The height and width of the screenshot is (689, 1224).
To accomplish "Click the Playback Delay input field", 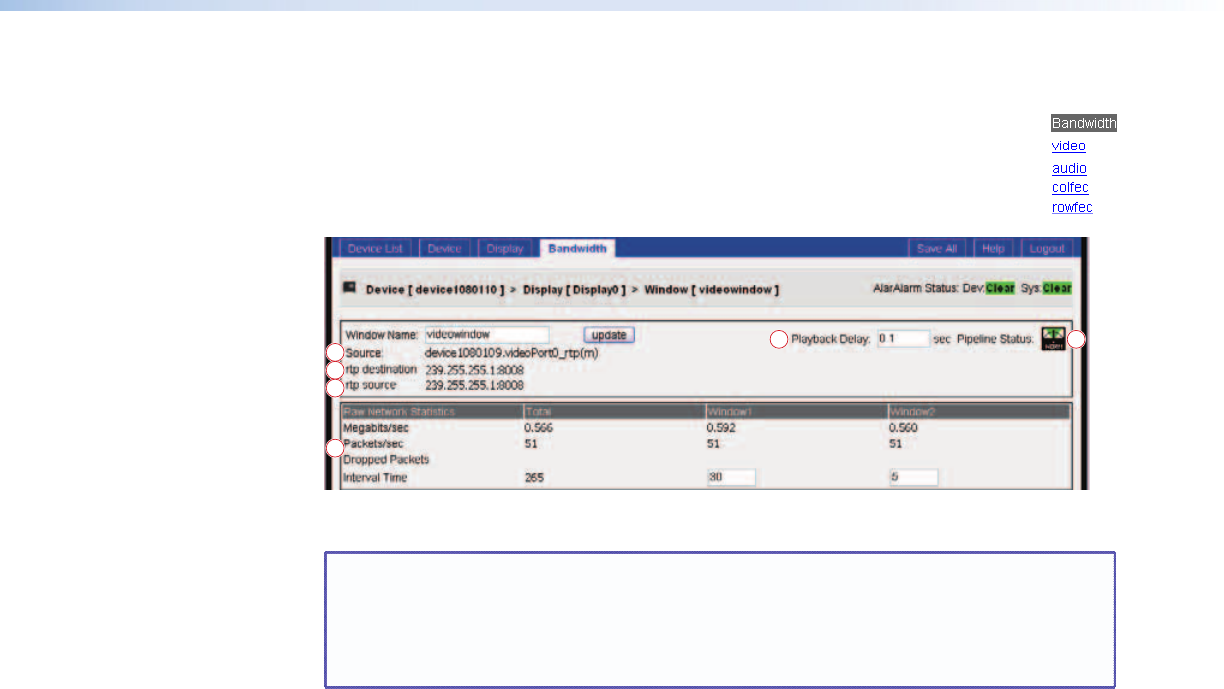I will (x=903, y=339).
